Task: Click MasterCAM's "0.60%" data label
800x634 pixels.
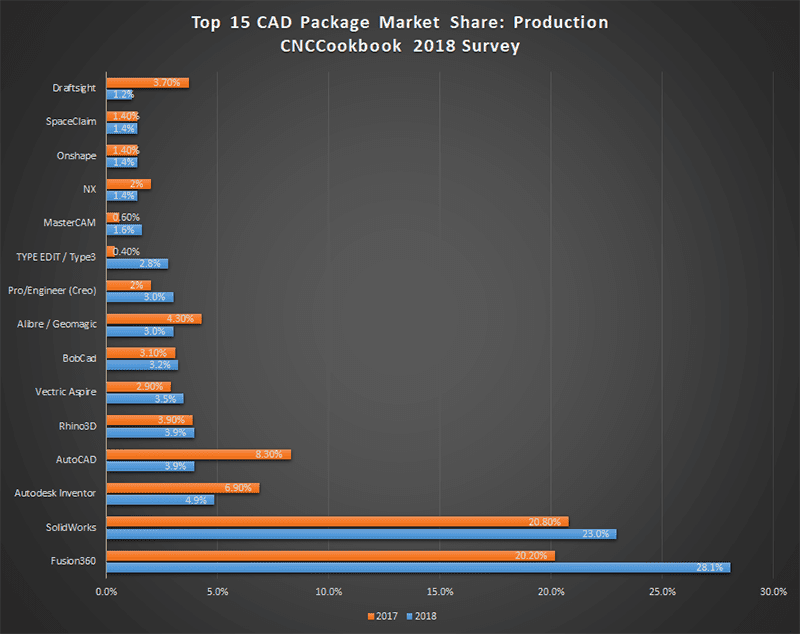Action: pos(126,217)
